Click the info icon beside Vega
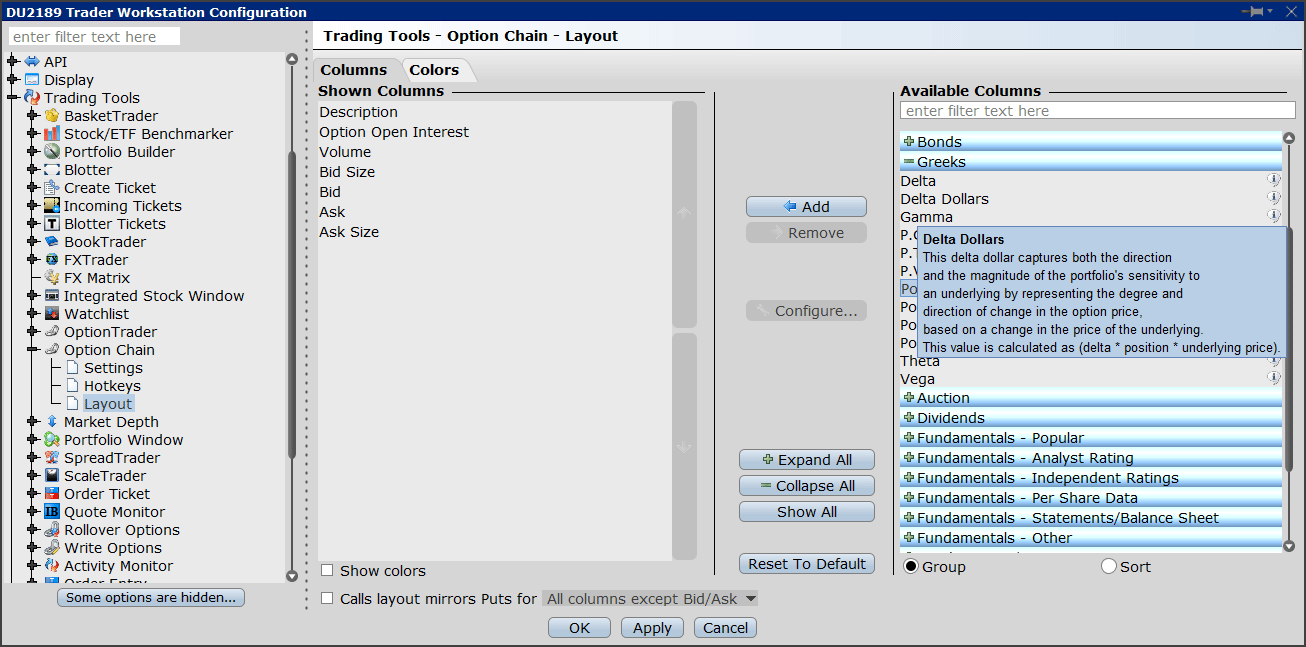Viewport: 1306px width, 647px height. pyautogui.click(x=1274, y=378)
